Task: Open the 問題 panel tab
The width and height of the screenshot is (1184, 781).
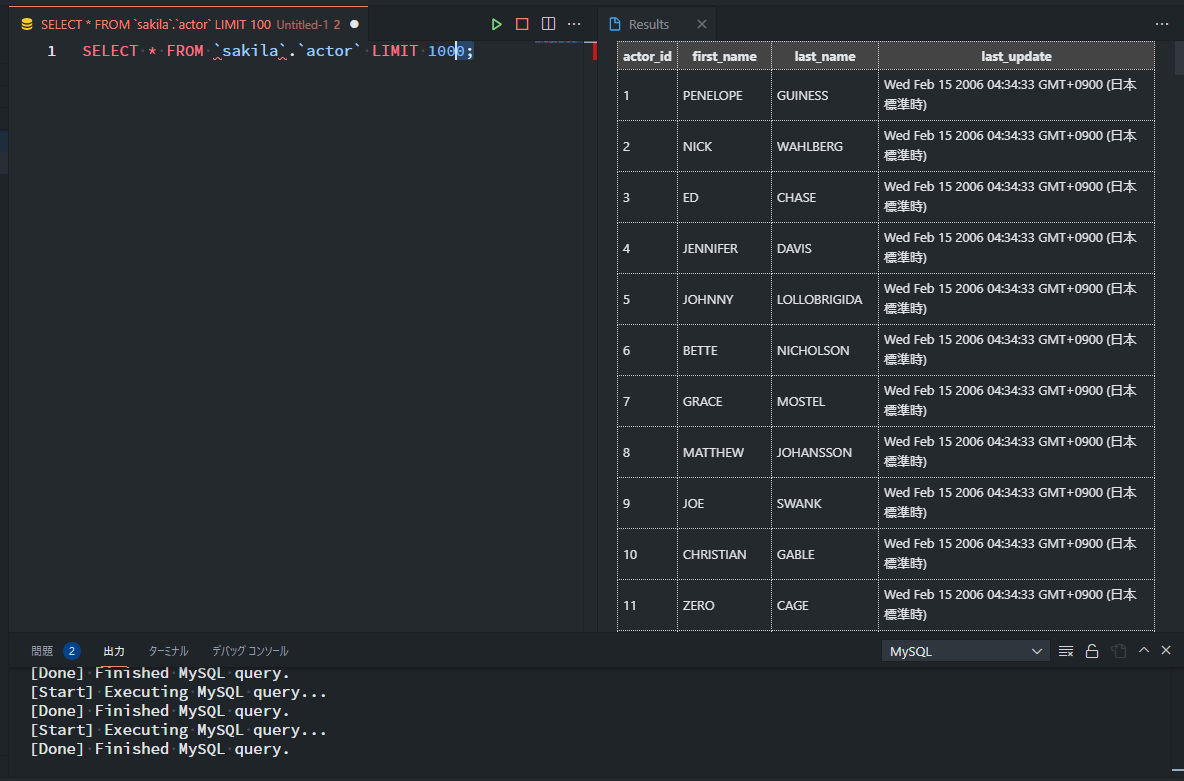Action: tap(42, 651)
